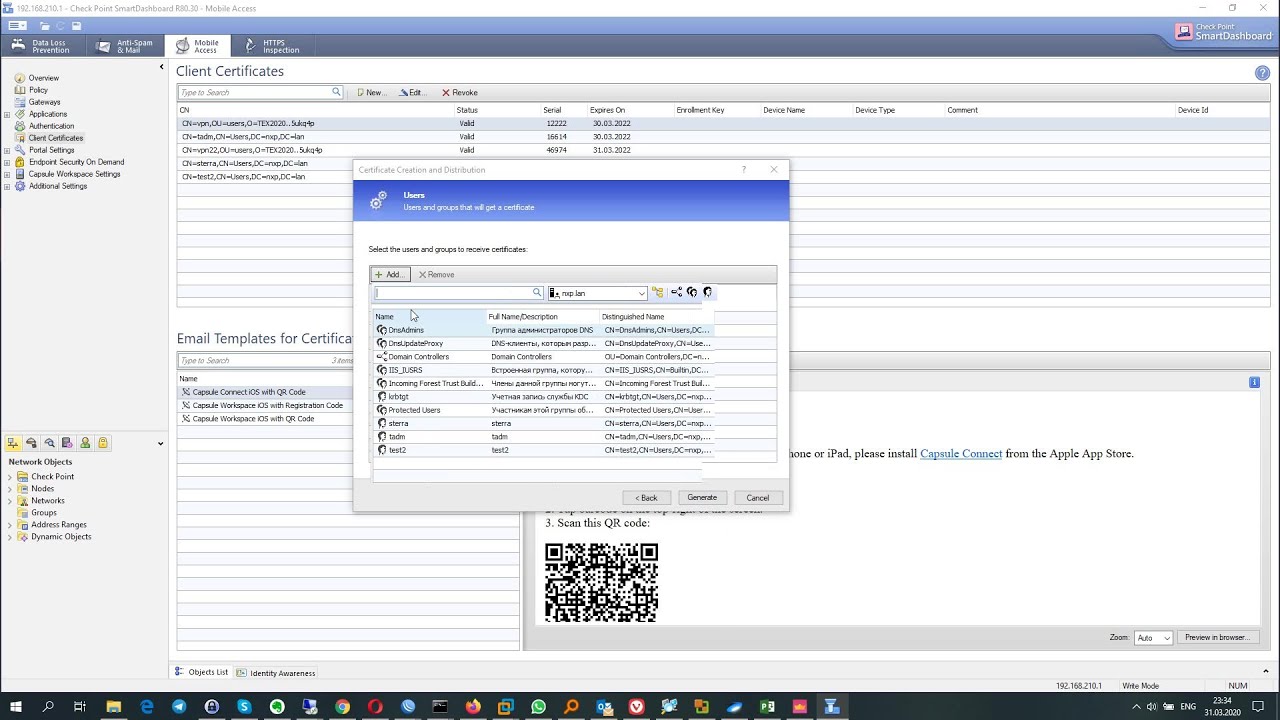Expand the Check Point objects folder
Image resolution: width=1280 pixels, height=720 pixels.
tap(10, 477)
